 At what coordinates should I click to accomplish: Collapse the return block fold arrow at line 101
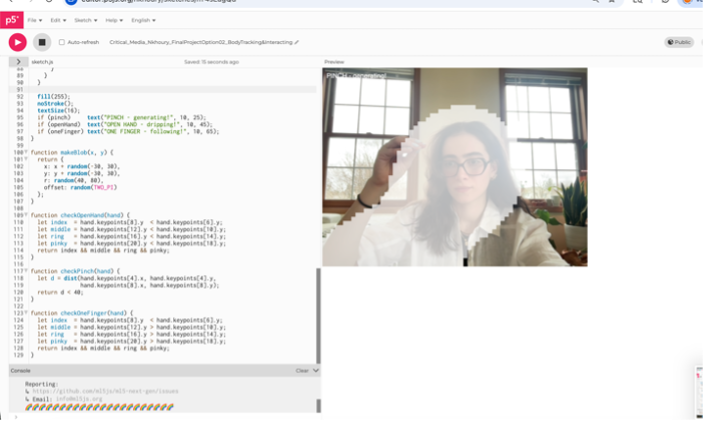[x=26, y=159]
